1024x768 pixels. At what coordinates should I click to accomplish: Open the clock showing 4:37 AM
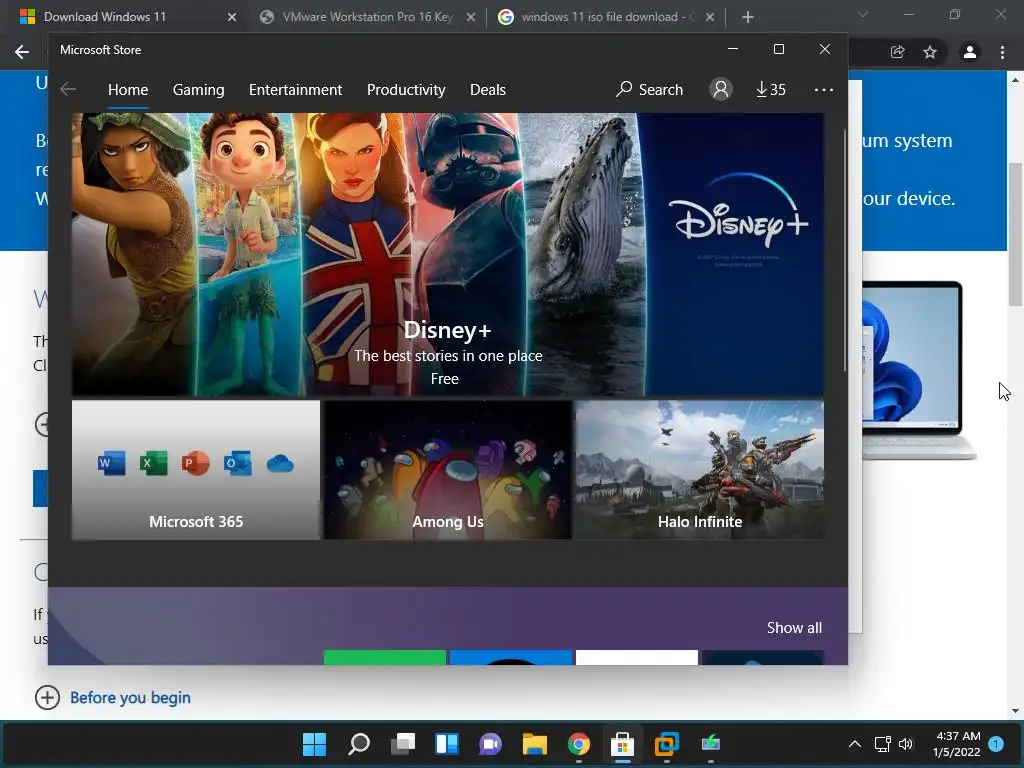tap(957, 744)
